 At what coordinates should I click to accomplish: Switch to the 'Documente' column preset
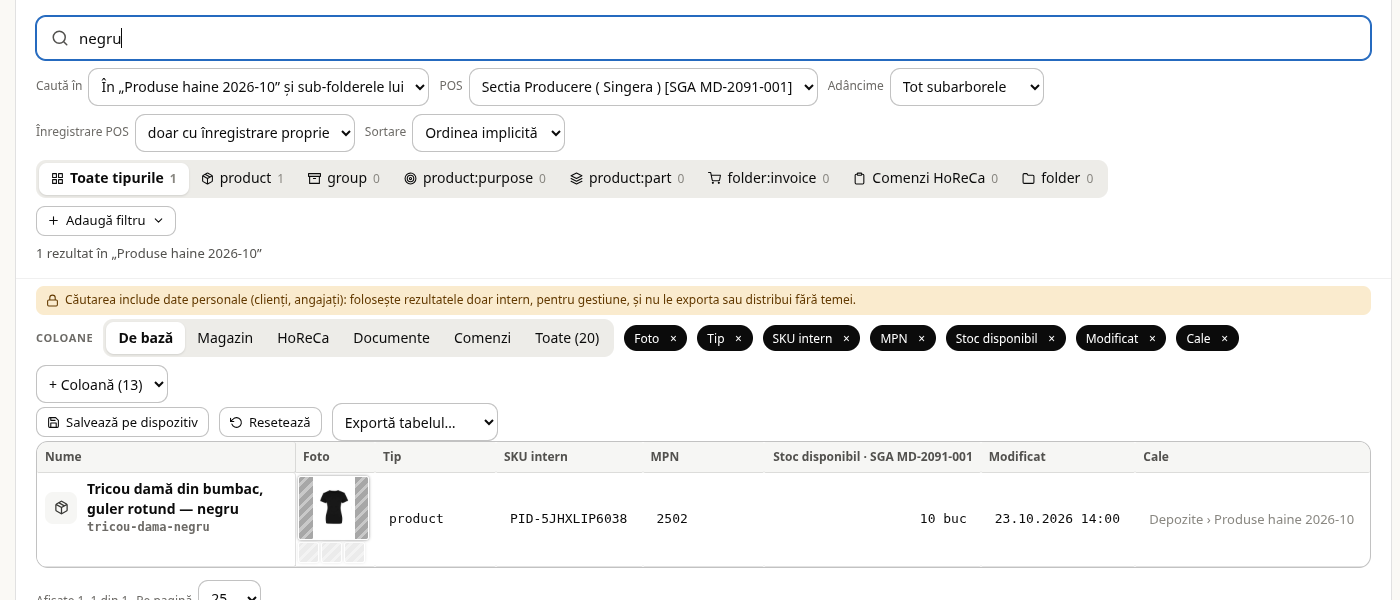(392, 338)
